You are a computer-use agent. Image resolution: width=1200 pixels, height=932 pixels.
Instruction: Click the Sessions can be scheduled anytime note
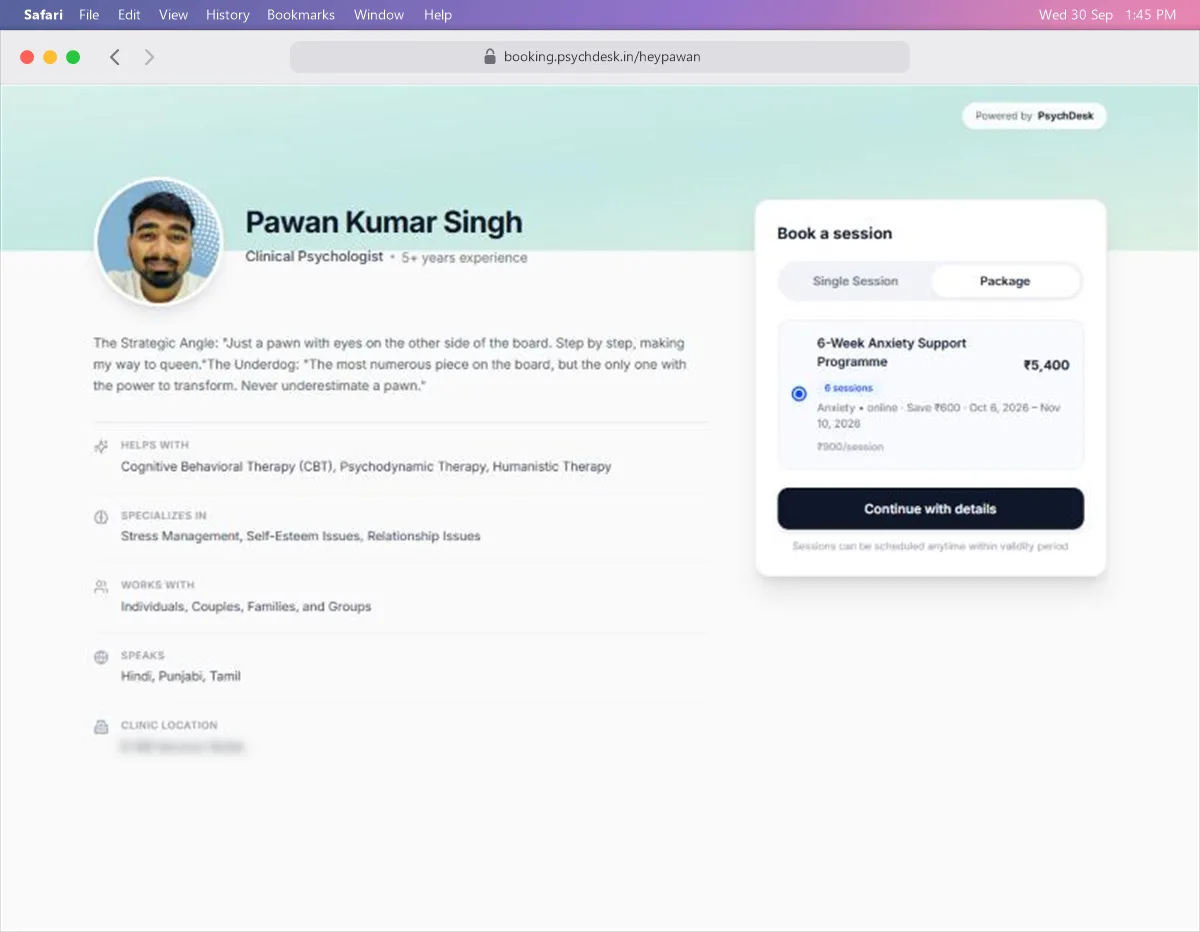930,546
